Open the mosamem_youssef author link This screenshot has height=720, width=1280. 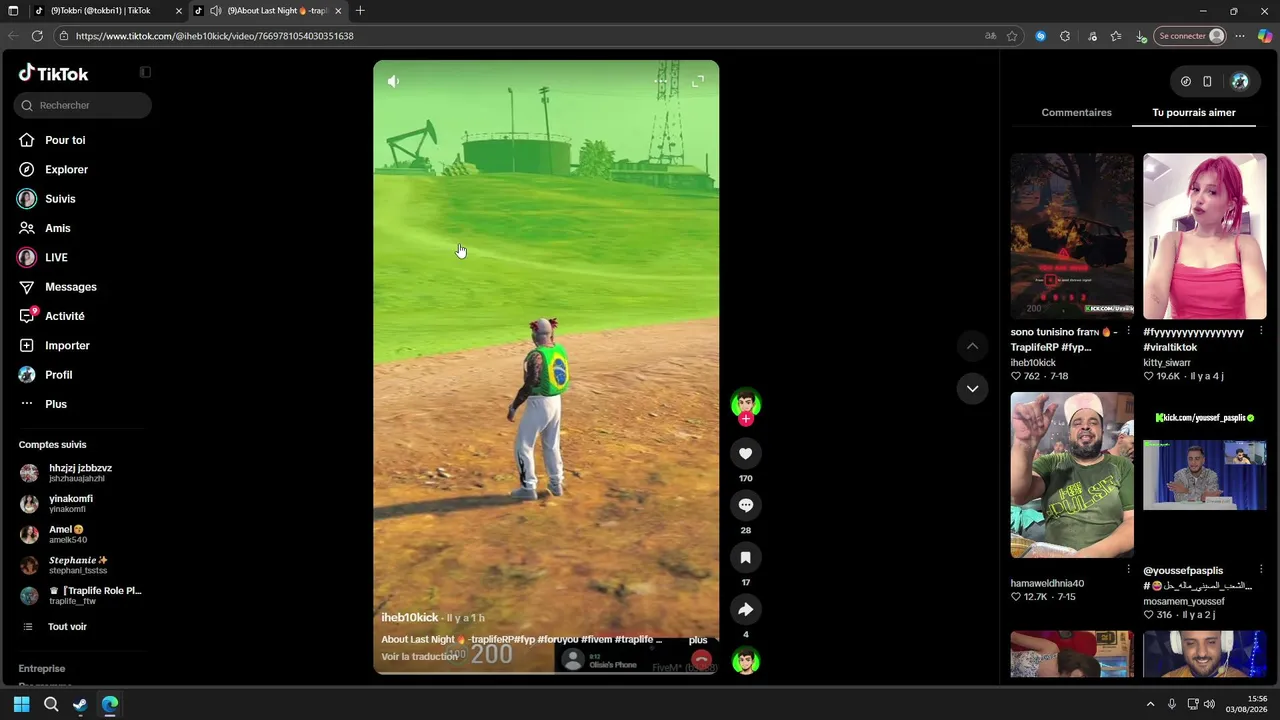(1184, 602)
